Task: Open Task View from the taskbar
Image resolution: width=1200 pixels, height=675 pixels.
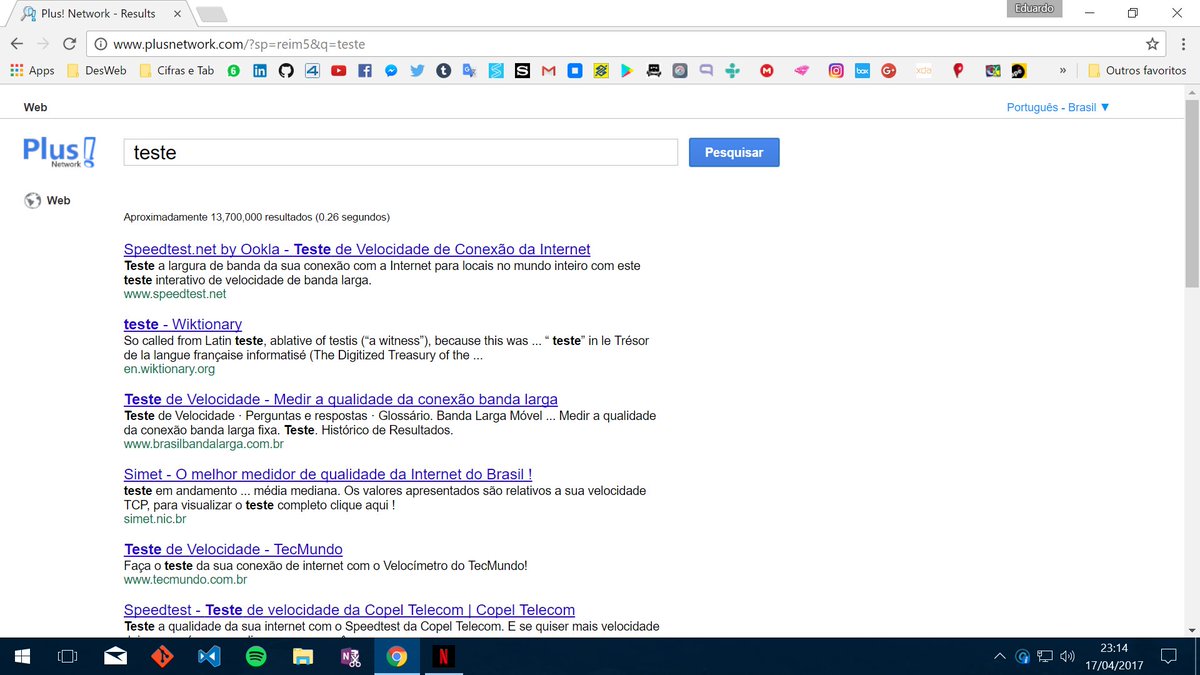Action: coord(67,657)
